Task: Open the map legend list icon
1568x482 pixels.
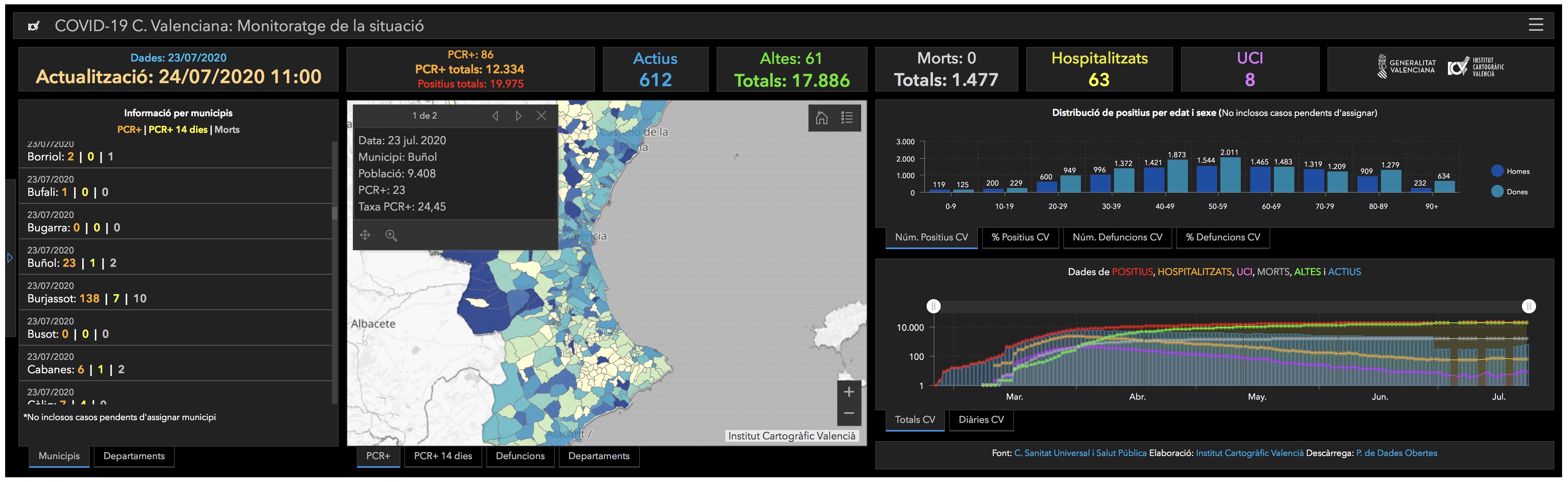Action: pos(847,117)
